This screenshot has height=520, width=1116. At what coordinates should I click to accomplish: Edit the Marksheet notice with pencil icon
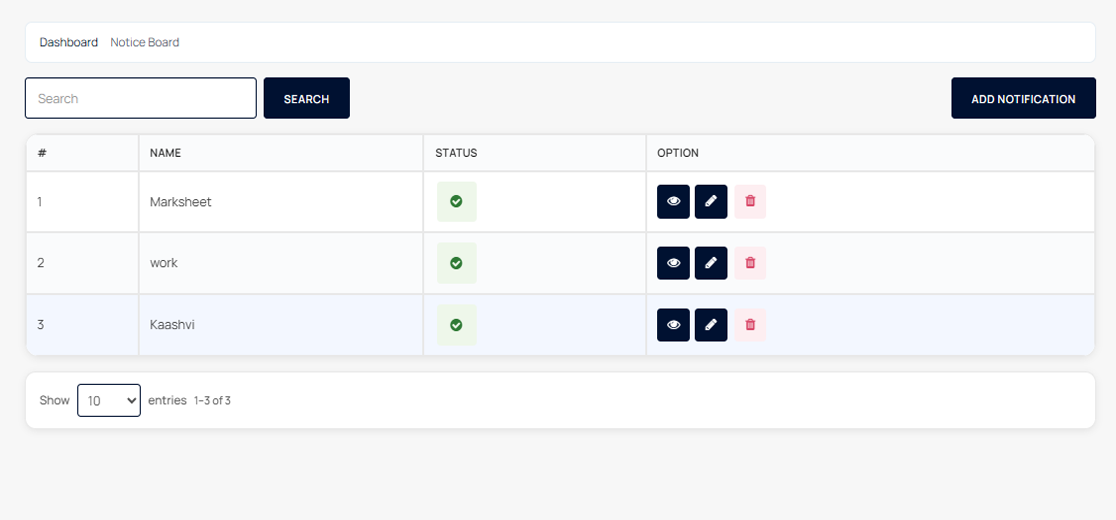[x=711, y=201]
